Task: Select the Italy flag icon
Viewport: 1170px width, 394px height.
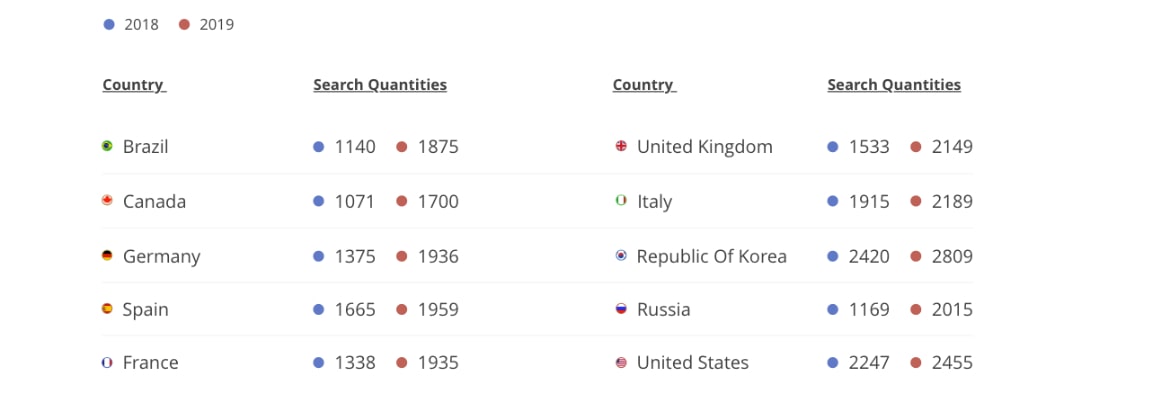Action: [x=621, y=201]
